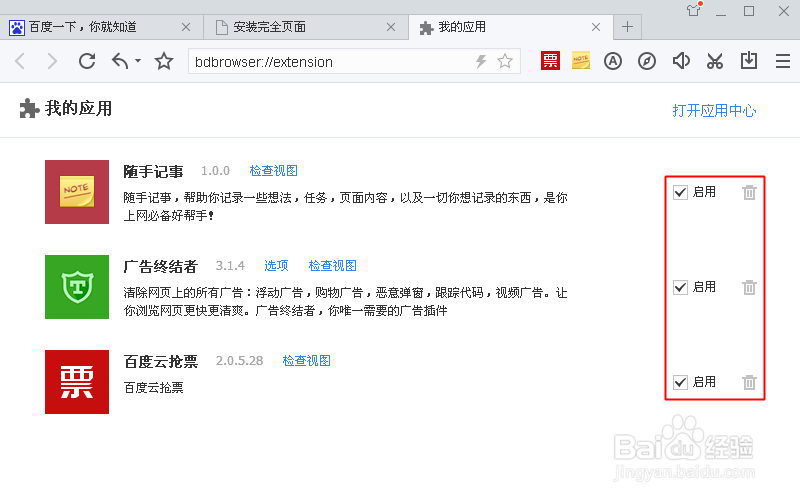The width and height of the screenshot is (800, 500).
Task: Maximize the browser window
Action: click(x=749, y=11)
